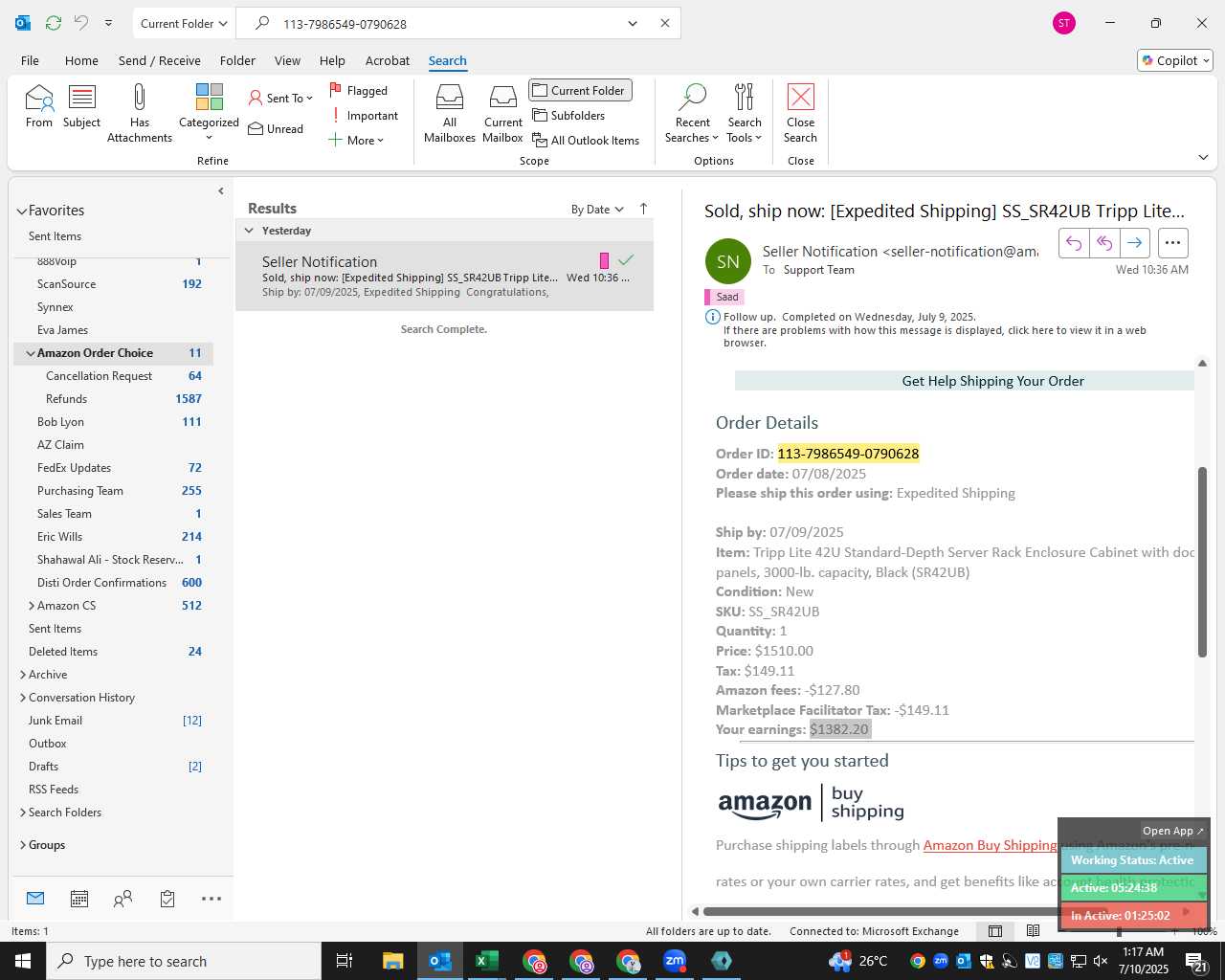The width and height of the screenshot is (1225, 980).
Task: Open File Explorer from taskbar
Action: pyautogui.click(x=393, y=961)
